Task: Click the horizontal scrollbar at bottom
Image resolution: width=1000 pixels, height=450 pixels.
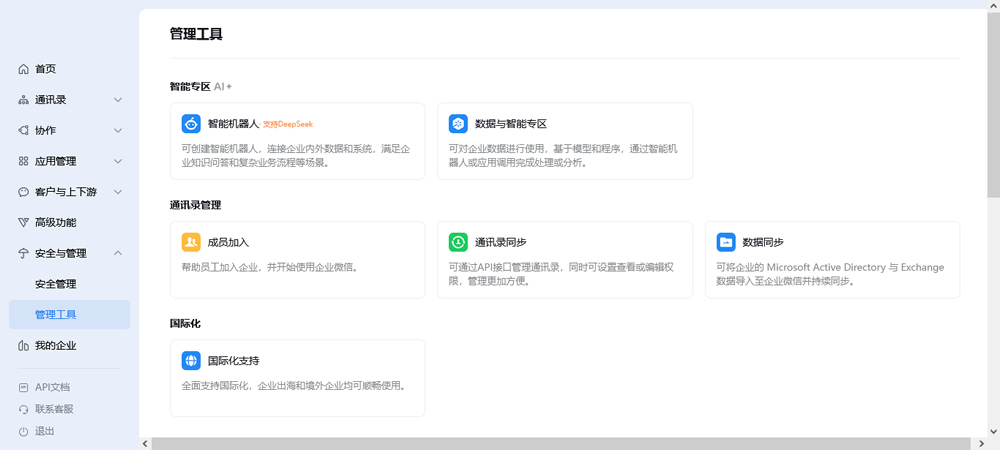Action: pyautogui.click(x=560, y=443)
